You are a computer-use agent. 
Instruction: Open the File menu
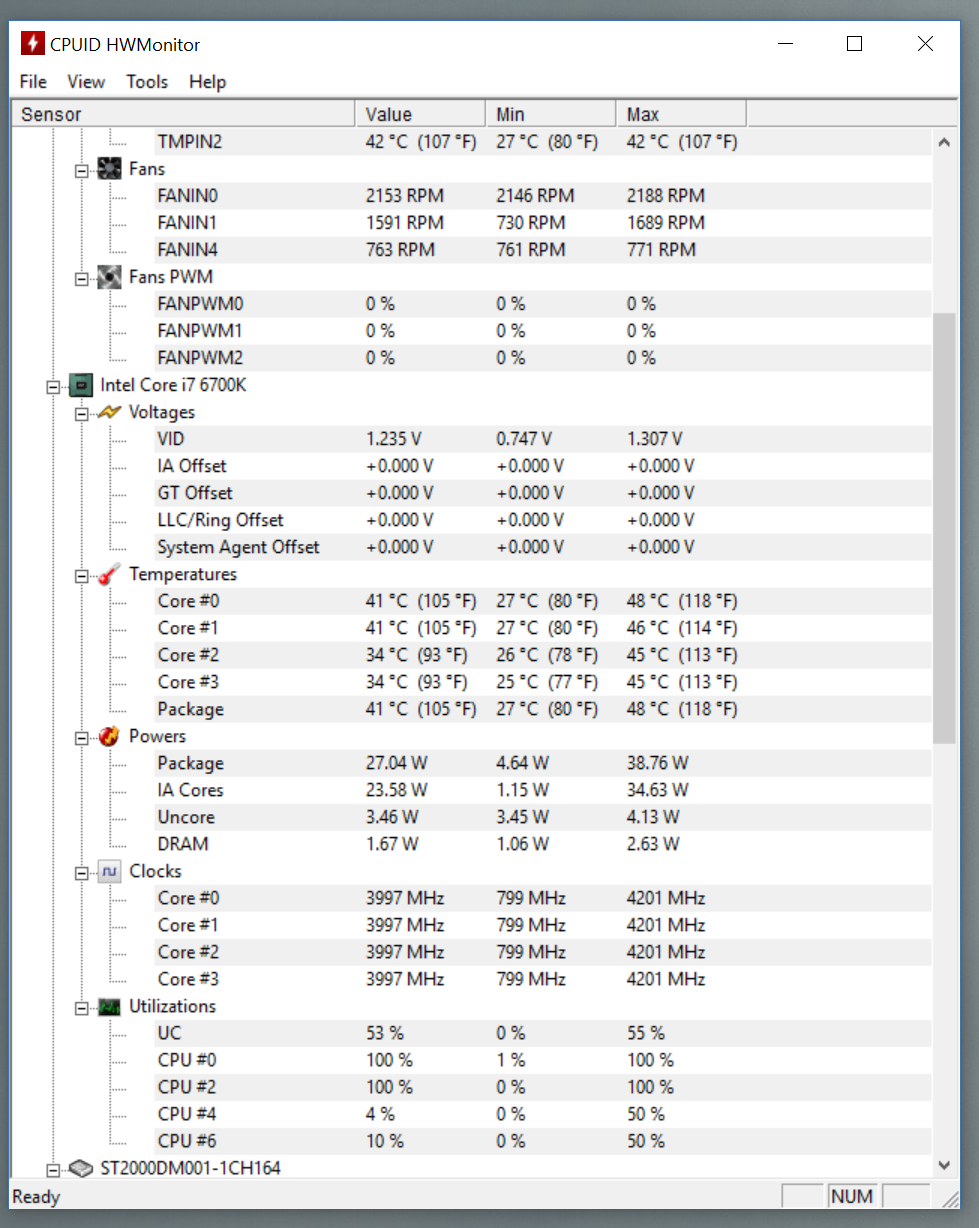click(x=33, y=82)
